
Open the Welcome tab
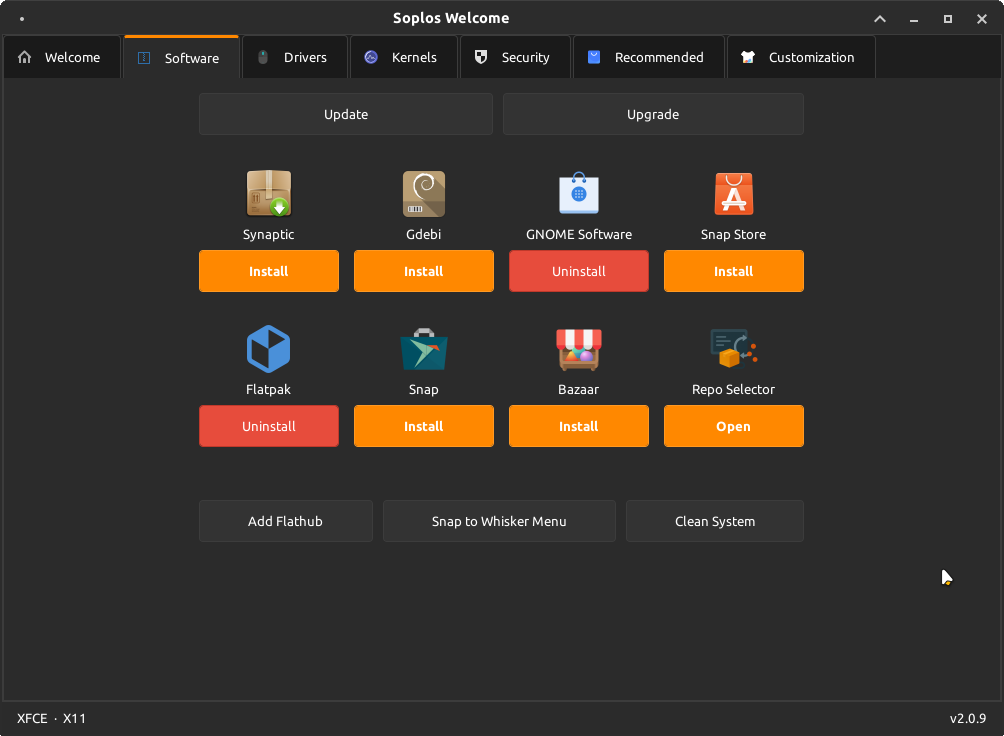coord(62,57)
